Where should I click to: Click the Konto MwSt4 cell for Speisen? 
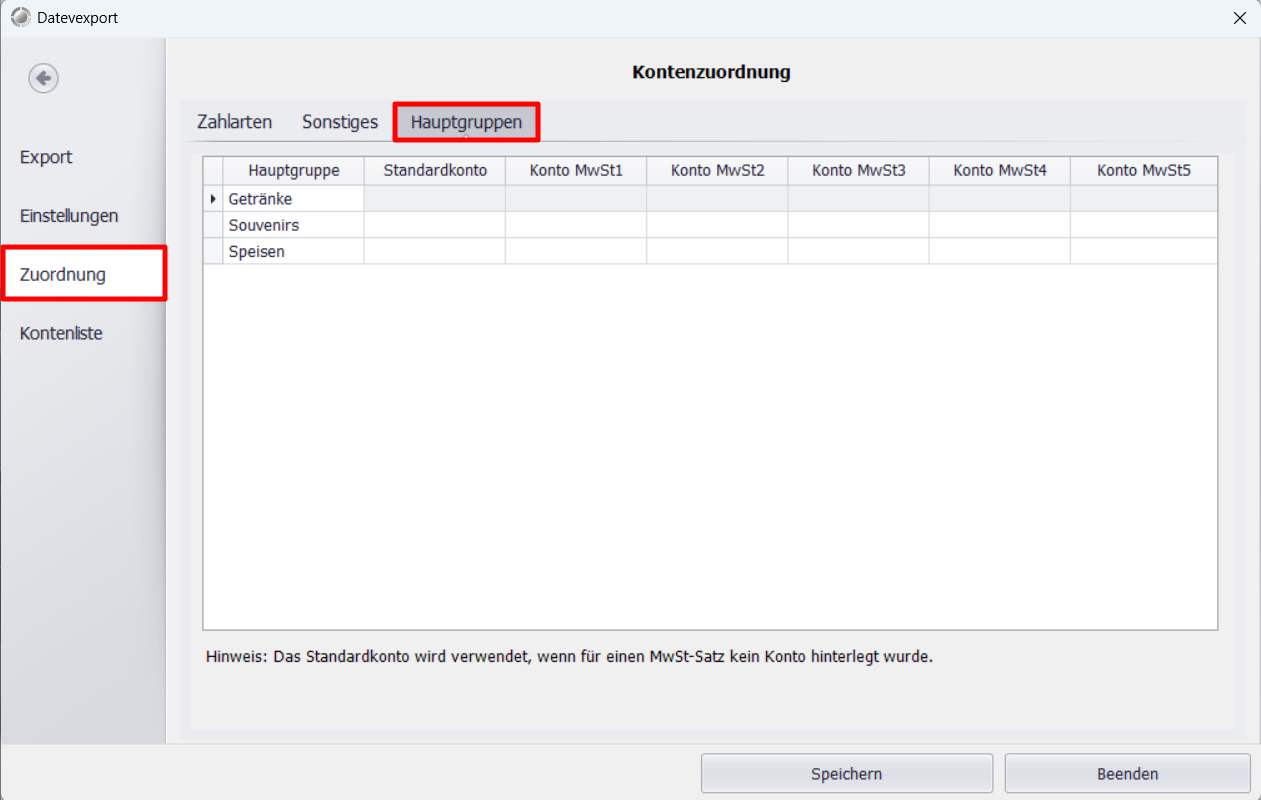tap(999, 251)
